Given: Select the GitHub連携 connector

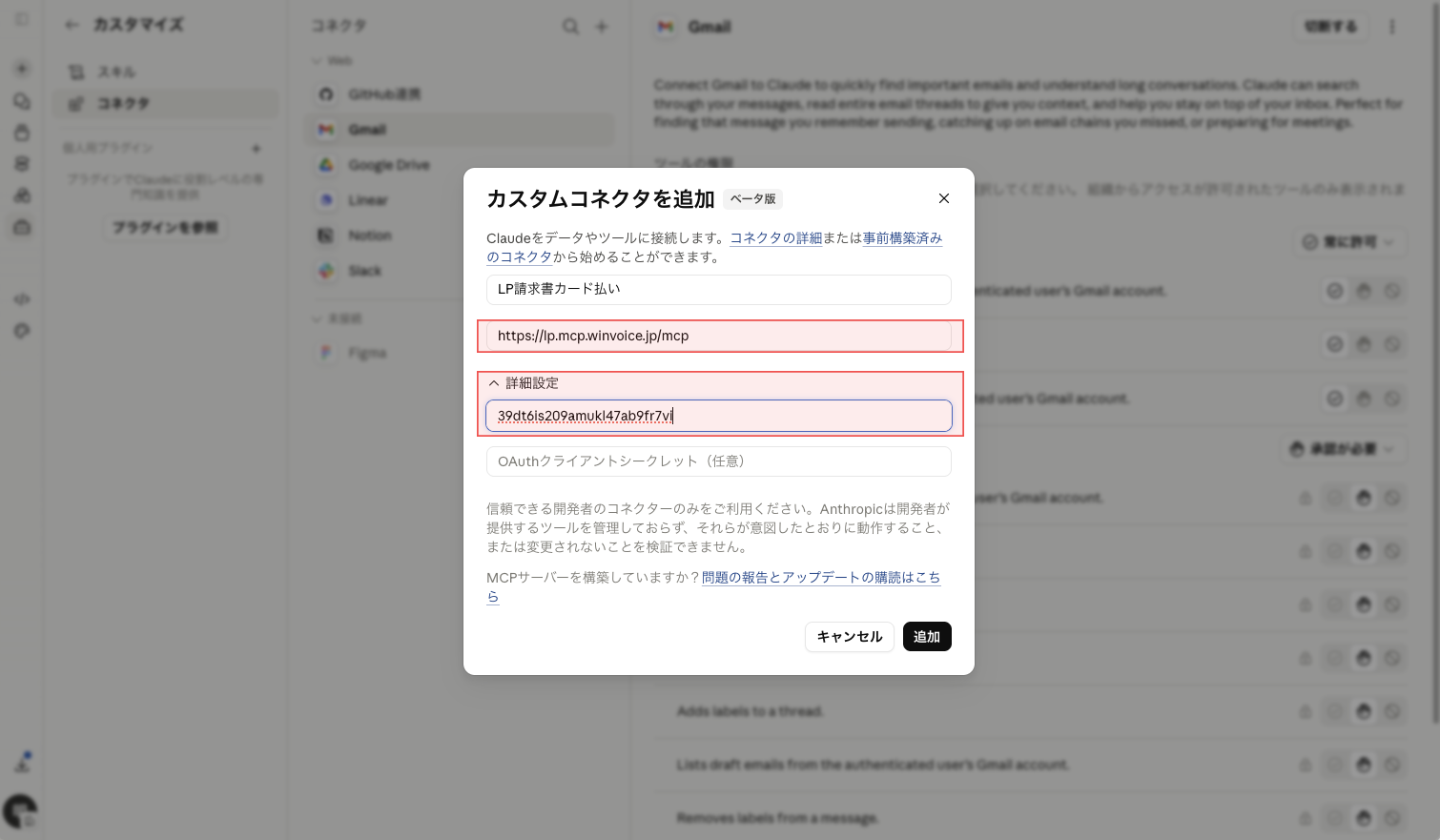Looking at the screenshot, I should coord(460,94).
